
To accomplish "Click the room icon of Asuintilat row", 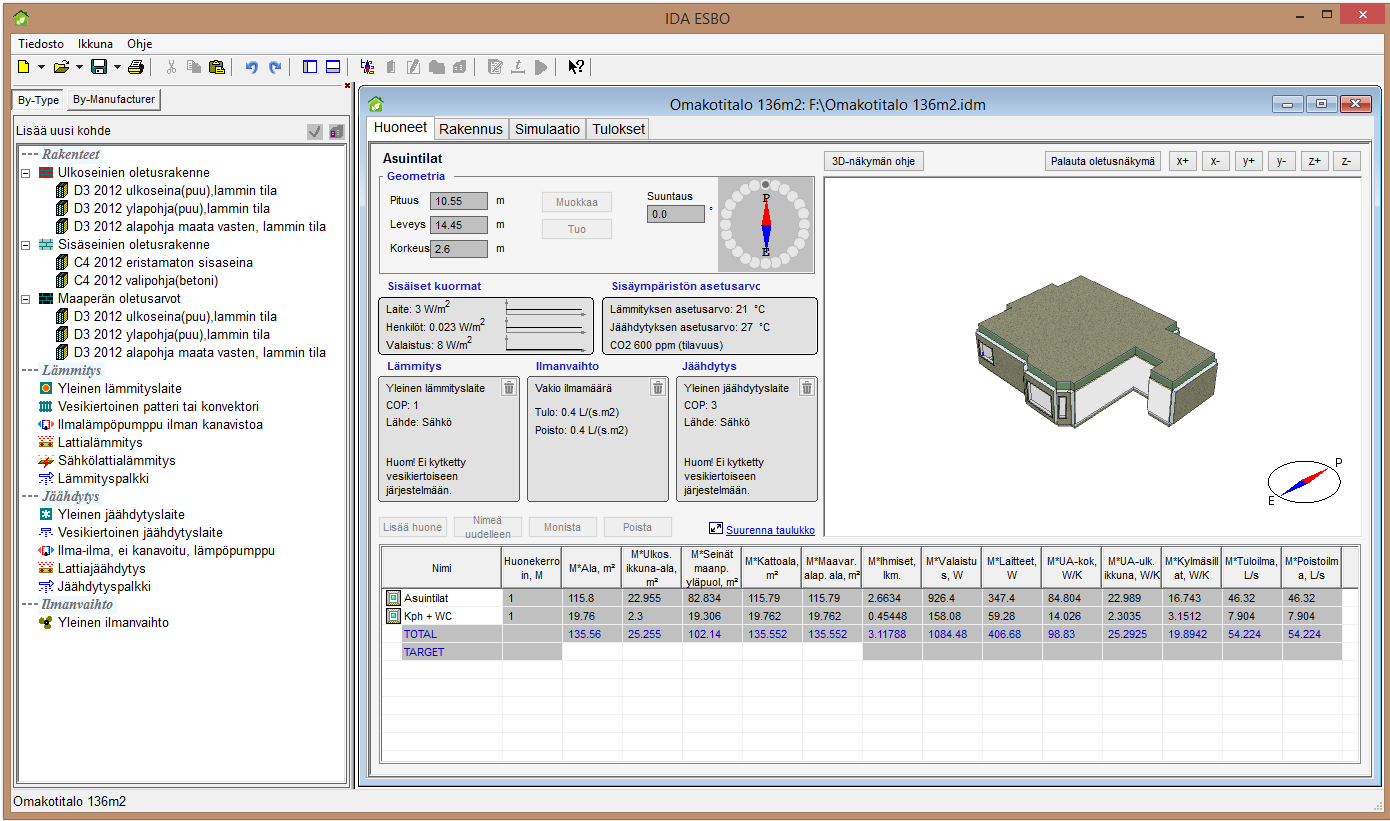I will coord(393,597).
